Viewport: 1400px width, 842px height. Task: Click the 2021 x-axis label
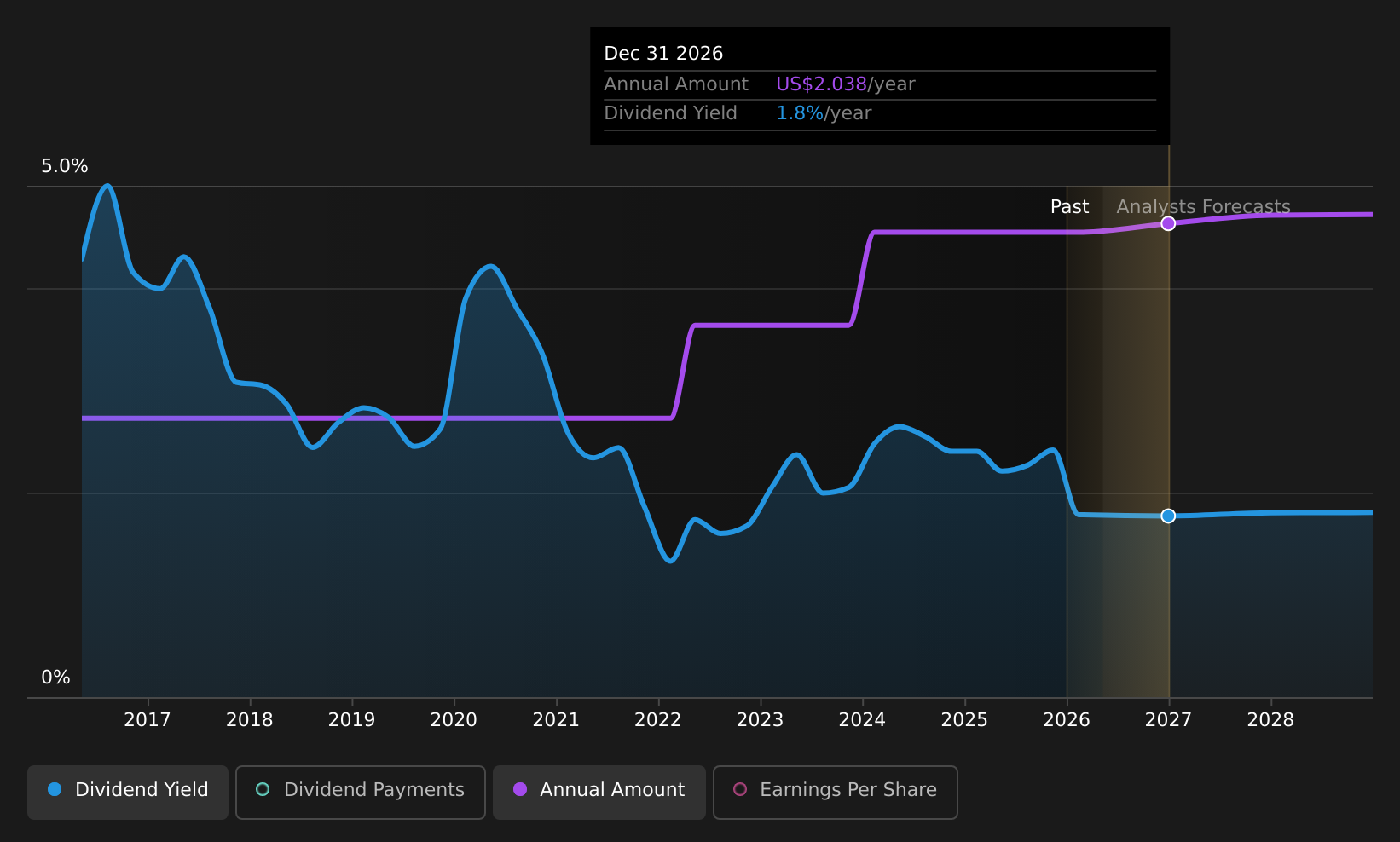[556, 720]
